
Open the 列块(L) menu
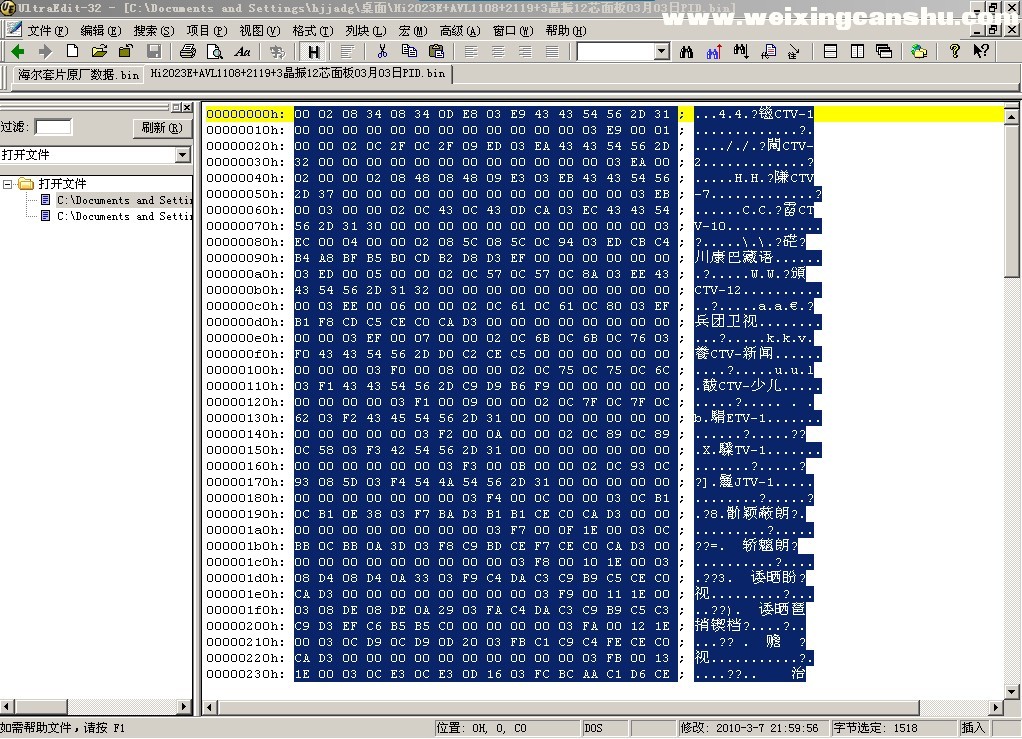click(366, 31)
